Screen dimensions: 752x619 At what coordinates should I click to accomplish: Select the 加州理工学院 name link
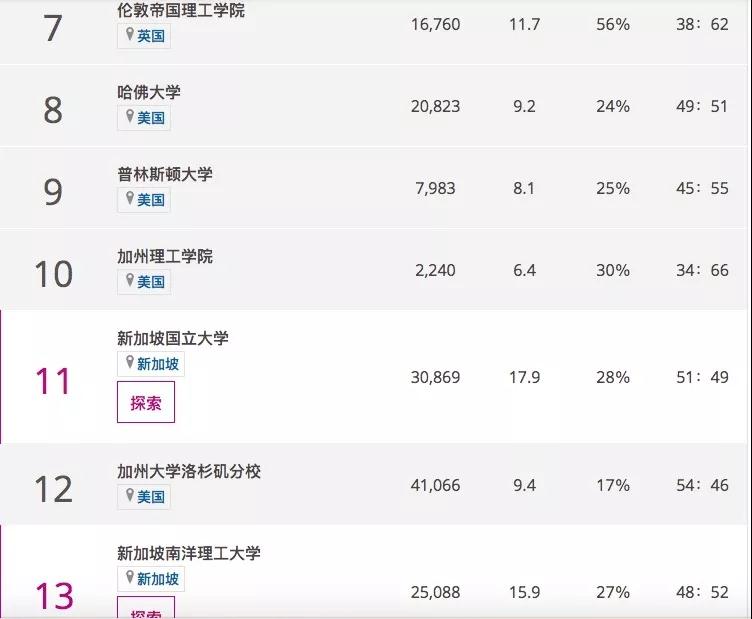[165, 256]
